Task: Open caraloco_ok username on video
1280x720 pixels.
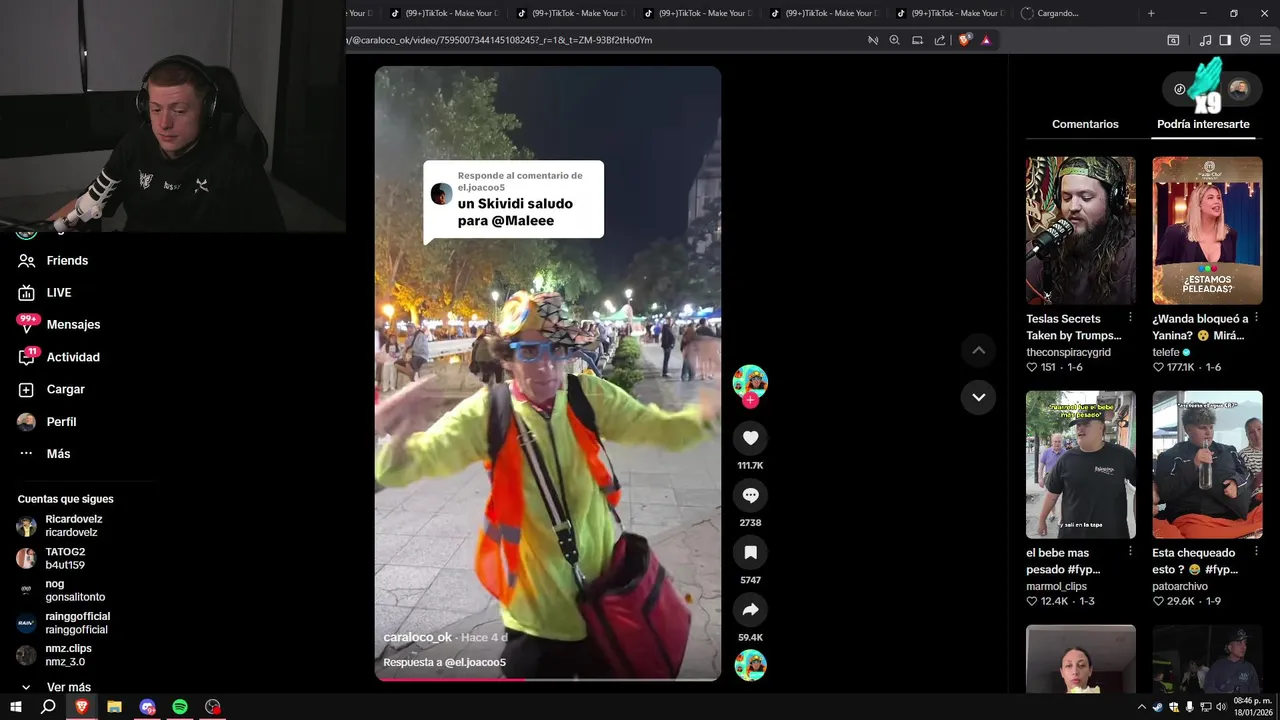Action: [418, 637]
